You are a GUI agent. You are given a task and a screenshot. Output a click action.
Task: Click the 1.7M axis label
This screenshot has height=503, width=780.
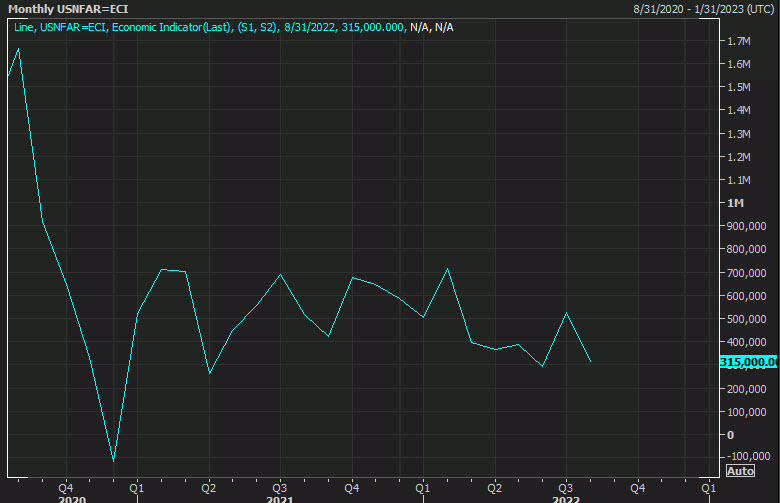[x=739, y=41]
